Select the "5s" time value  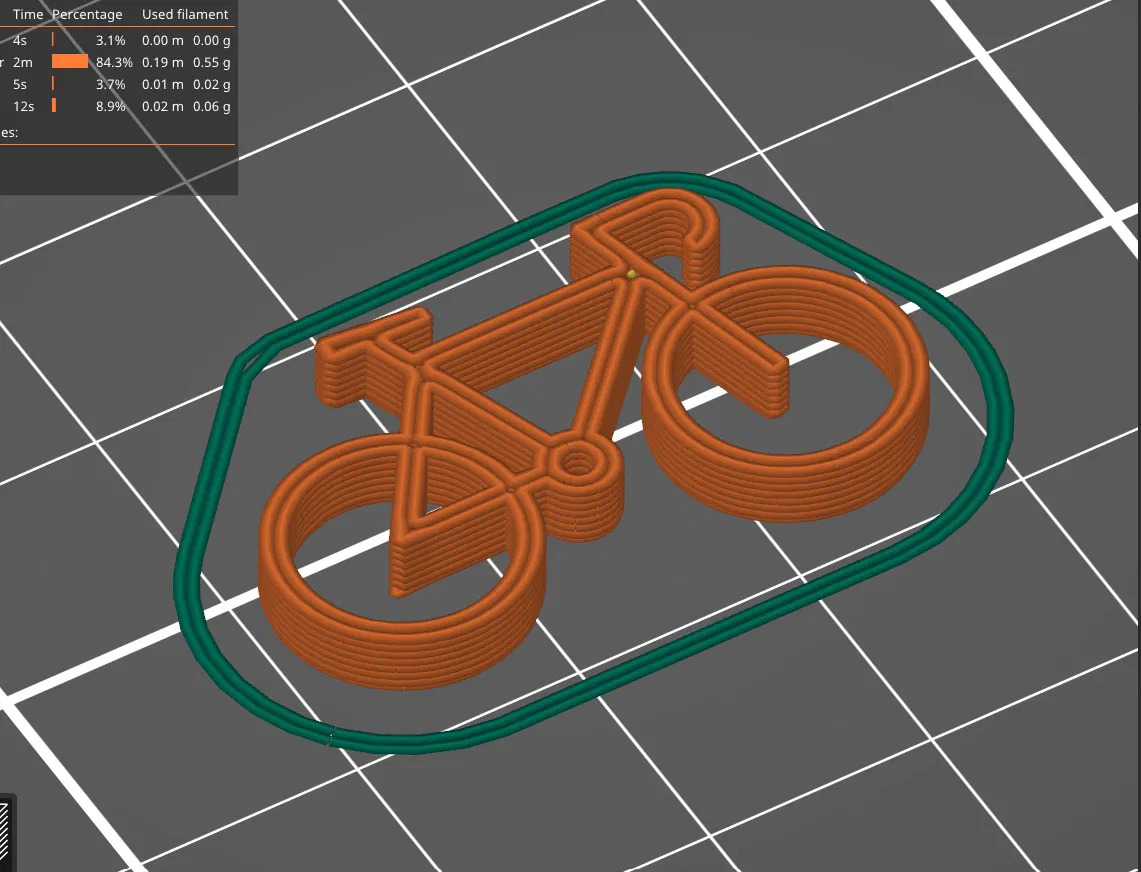pyautogui.click(x=20, y=84)
